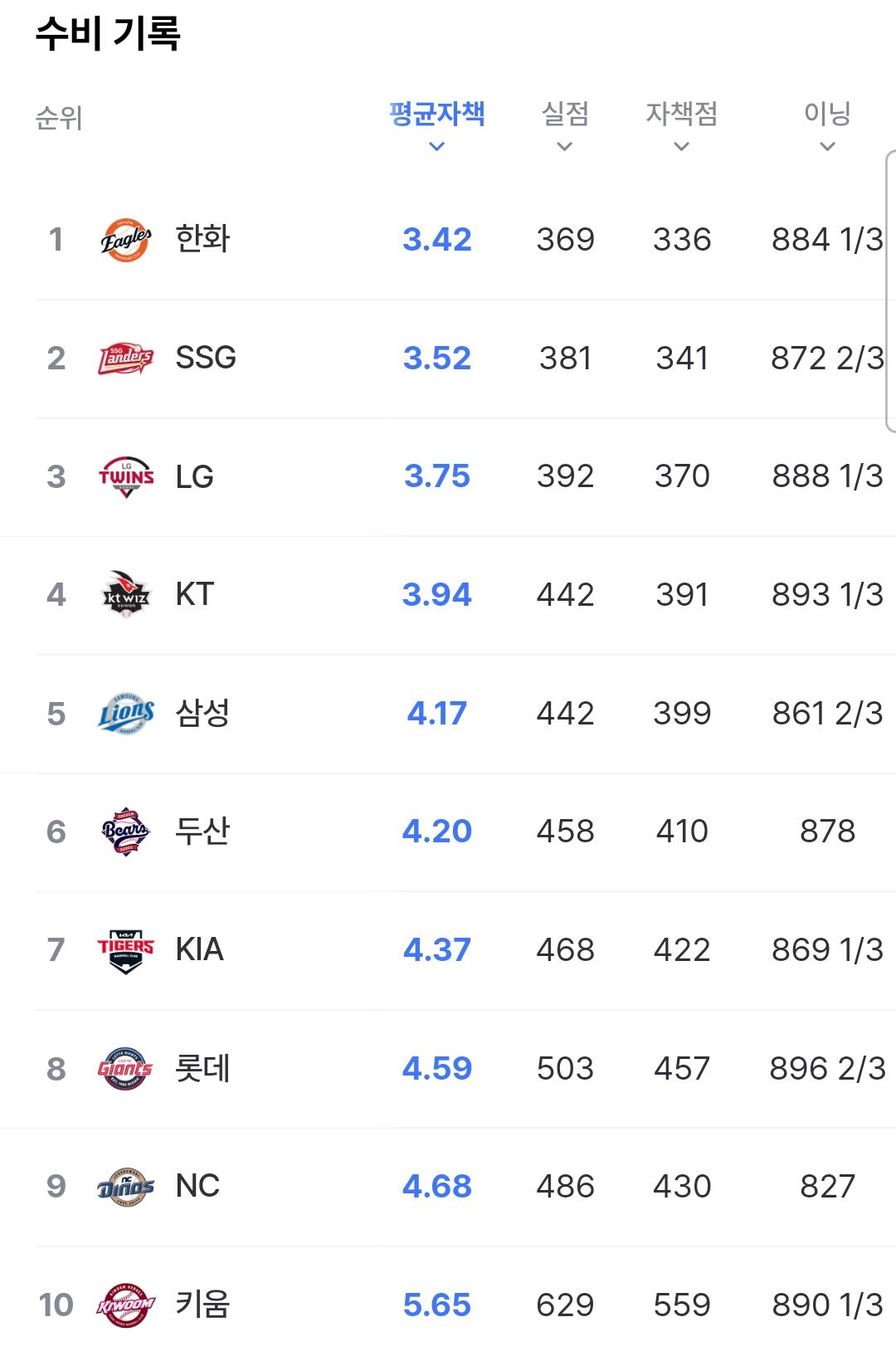Image resolution: width=896 pixels, height=1356 pixels.
Task: Select the Doosan Bears logo
Action: 126,832
